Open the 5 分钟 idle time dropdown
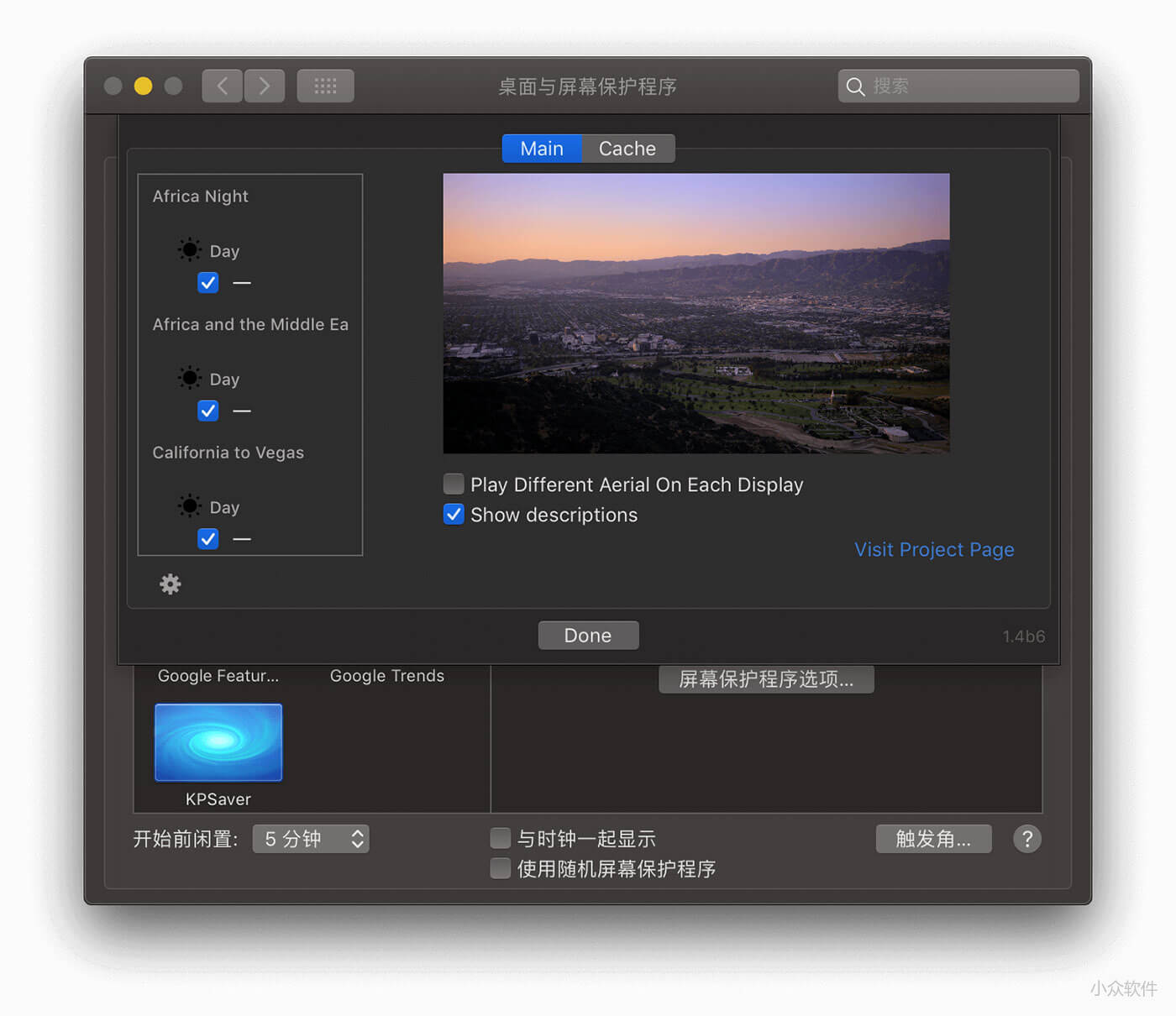1176x1016 pixels. coord(310,838)
